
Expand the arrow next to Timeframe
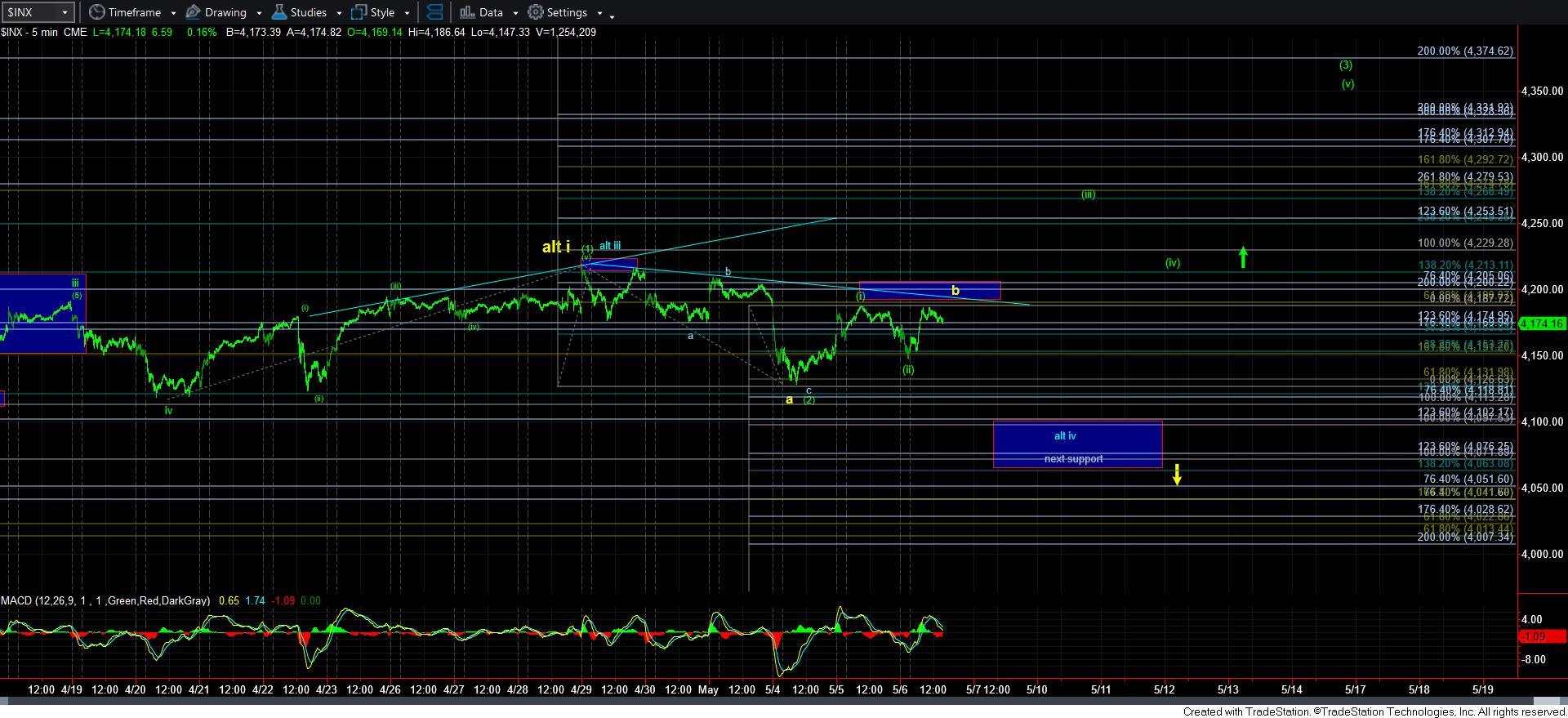(x=173, y=13)
